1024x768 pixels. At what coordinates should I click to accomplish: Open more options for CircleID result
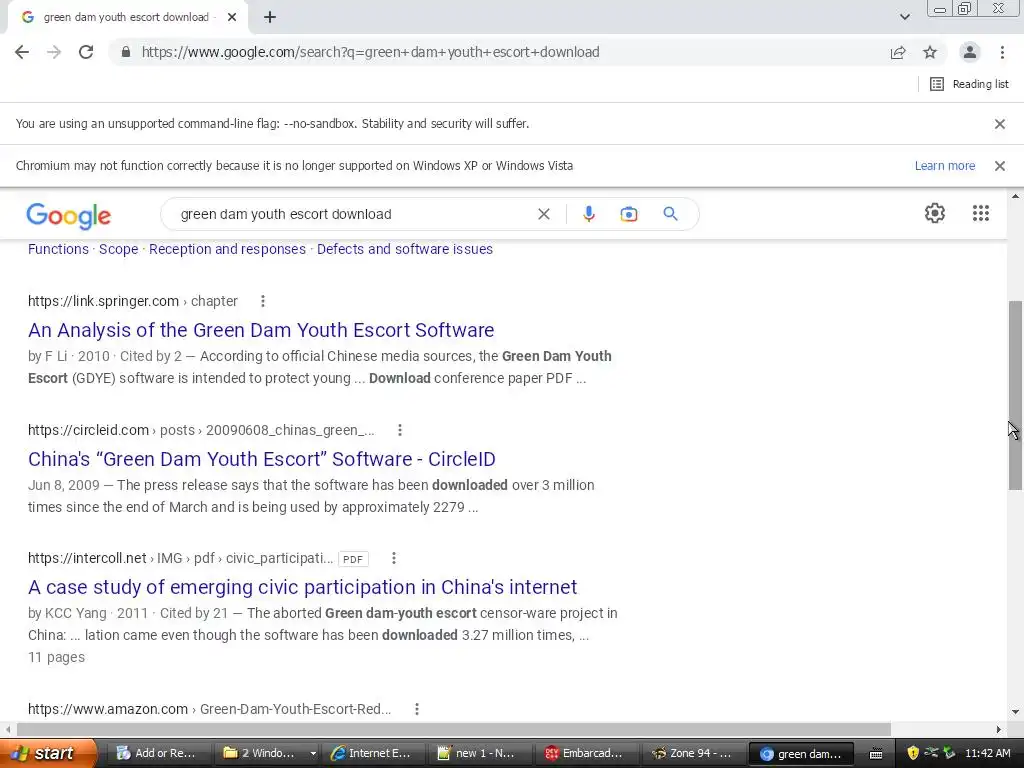[x=400, y=430]
